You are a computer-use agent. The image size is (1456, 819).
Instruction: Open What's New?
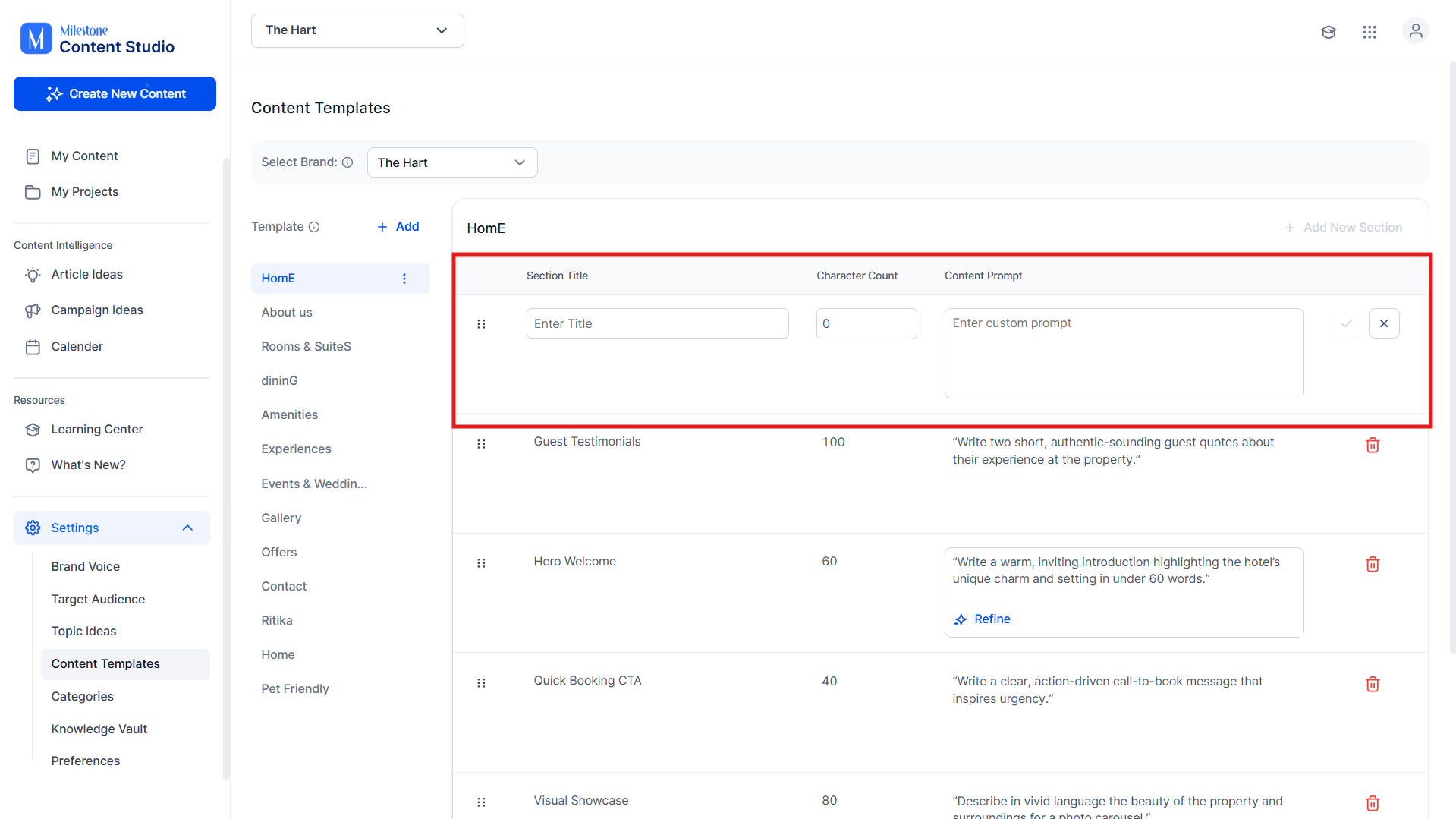tap(88, 465)
